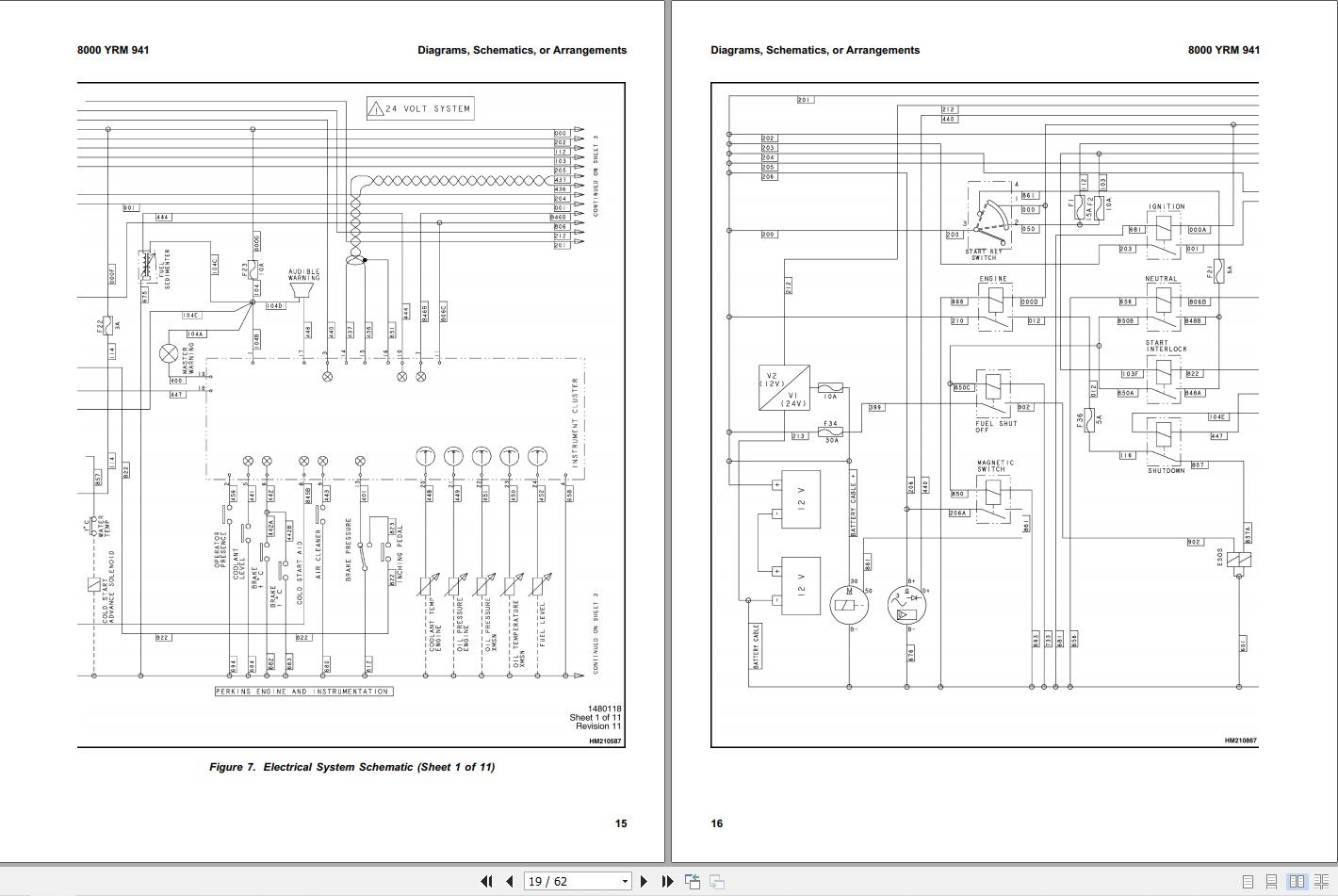Click the FUEL SHUT OFF relay label
The height and width of the screenshot is (896, 1338).
996,427
